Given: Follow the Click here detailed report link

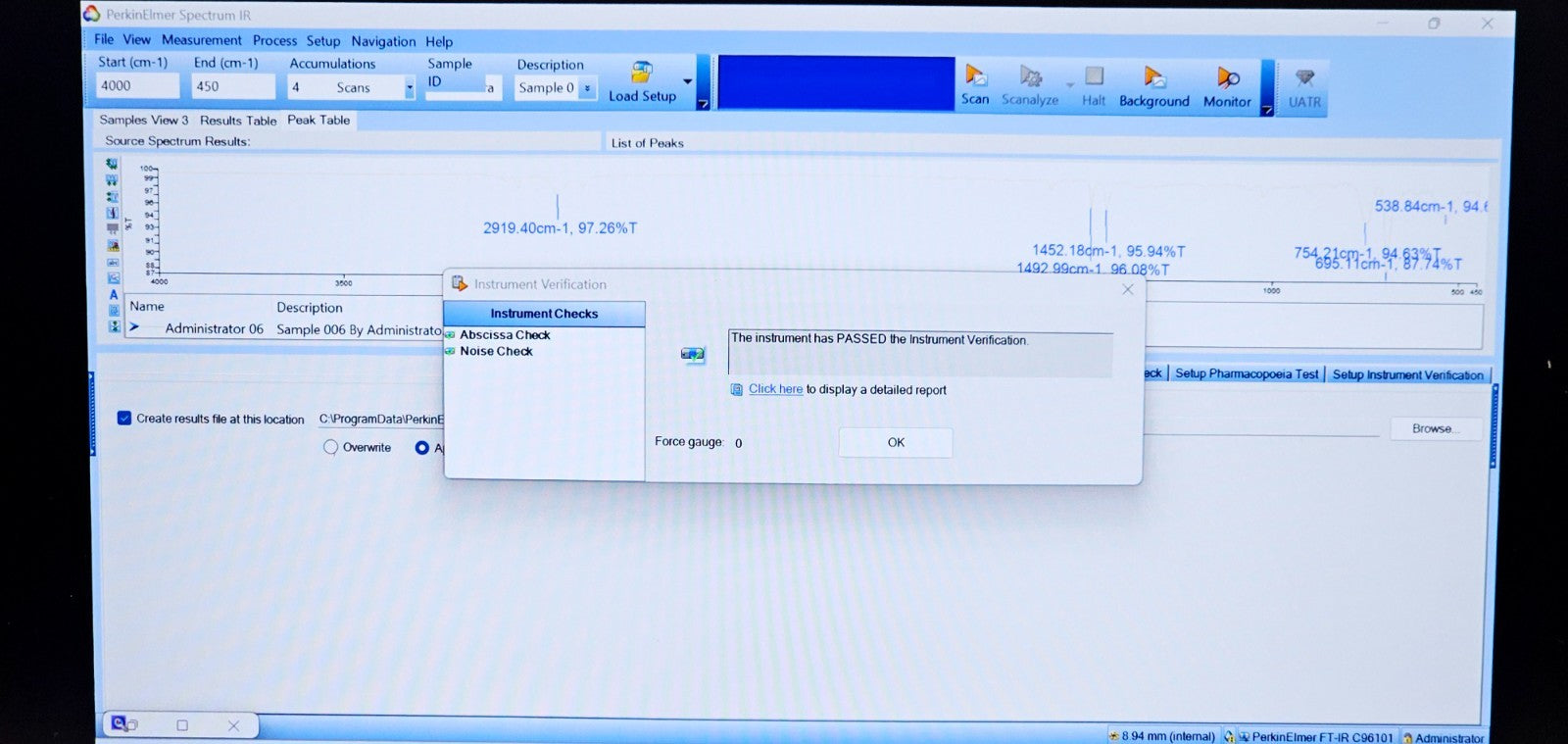Looking at the screenshot, I should click(775, 389).
